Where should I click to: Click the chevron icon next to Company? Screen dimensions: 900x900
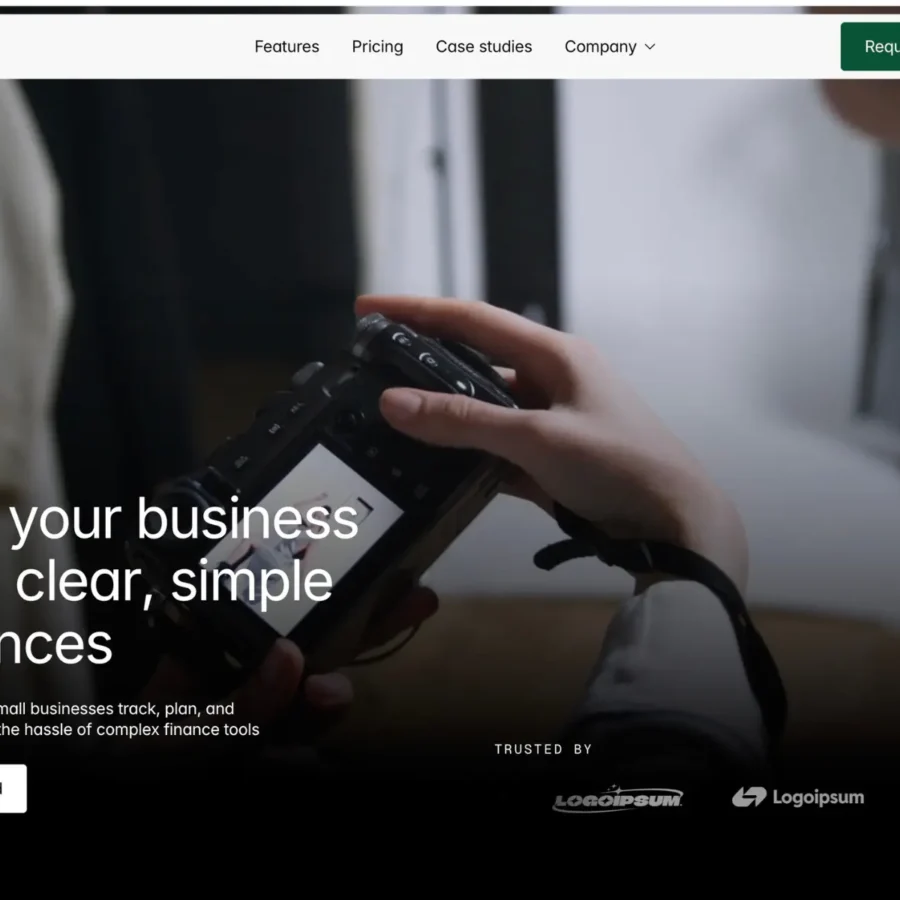tap(650, 46)
